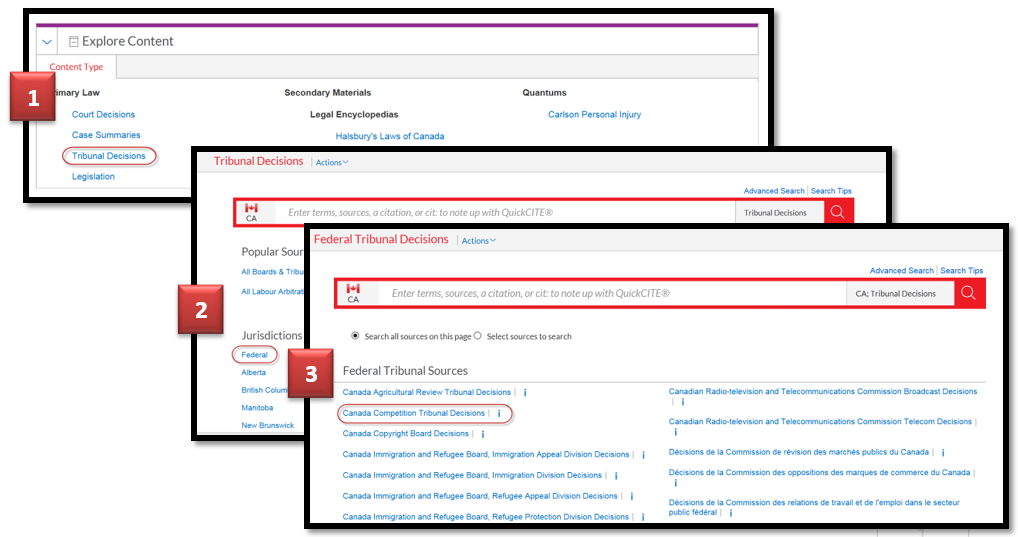Click Canada flag jurisdiction icon in Tribunal Decisions search
Image resolution: width=1018 pixels, height=537 pixels.
pos(251,212)
